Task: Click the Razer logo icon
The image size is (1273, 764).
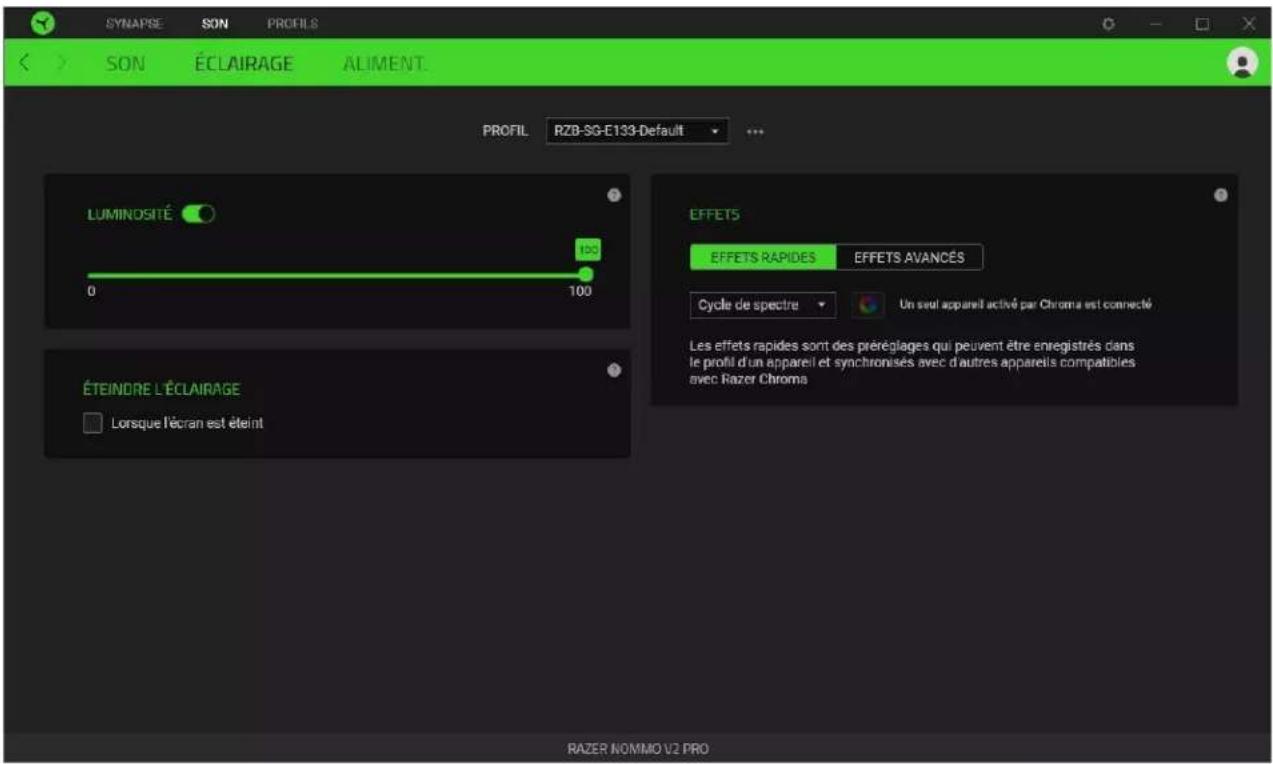Action: [x=44, y=23]
